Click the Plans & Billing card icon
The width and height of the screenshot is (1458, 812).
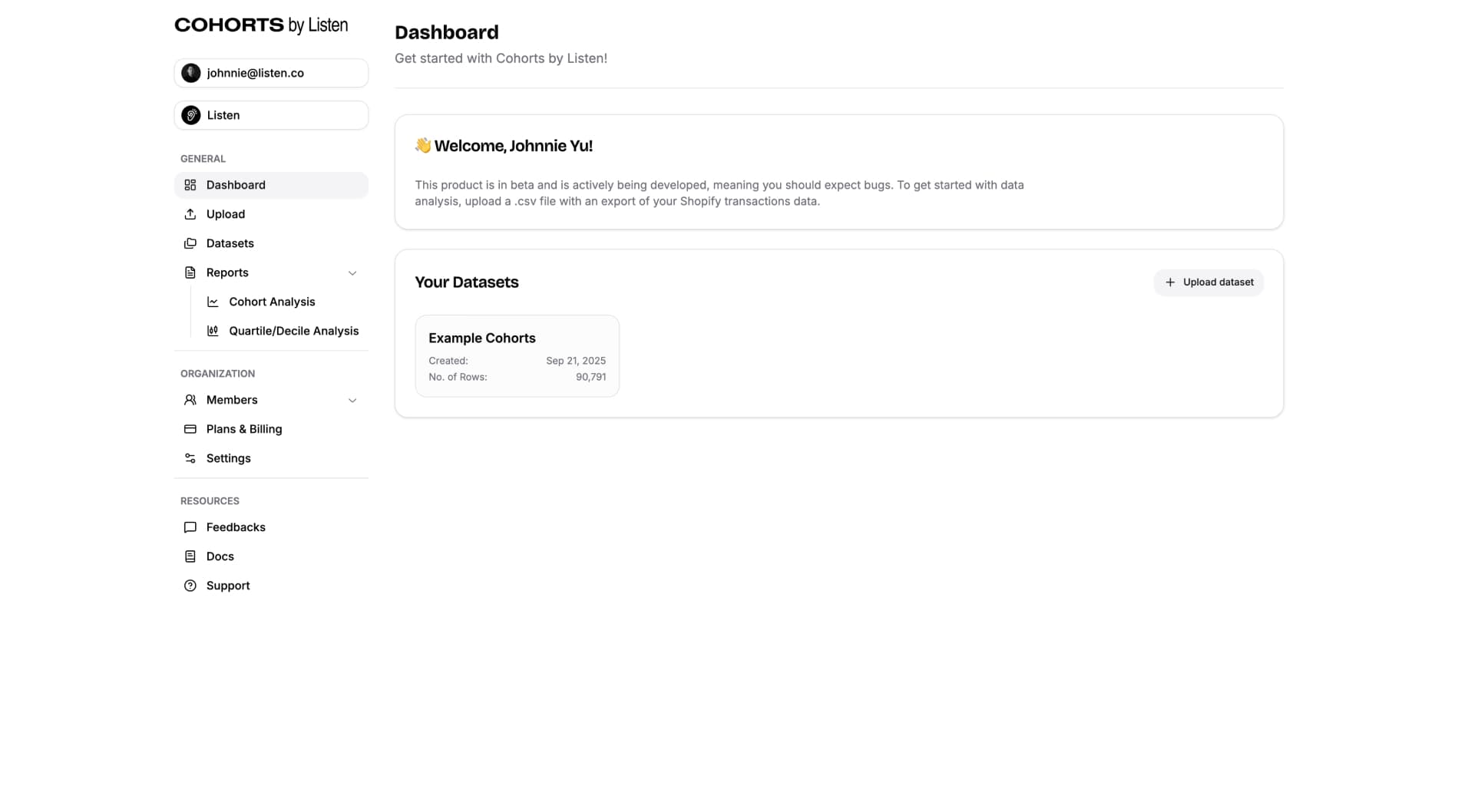(190, 429)
